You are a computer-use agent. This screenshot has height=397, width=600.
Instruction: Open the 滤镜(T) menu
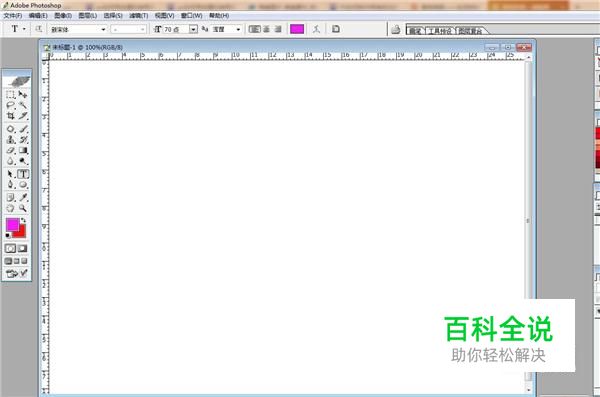(139, 16)
